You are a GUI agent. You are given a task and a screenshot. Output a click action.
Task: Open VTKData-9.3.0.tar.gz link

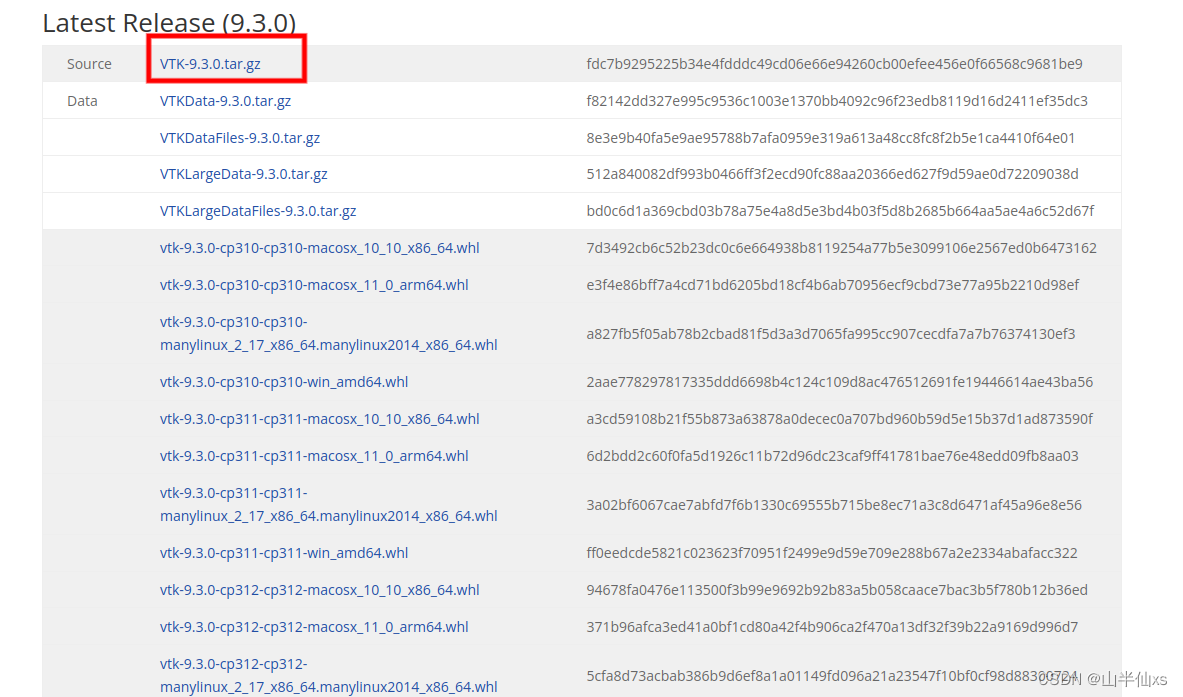tap(225, 101)
